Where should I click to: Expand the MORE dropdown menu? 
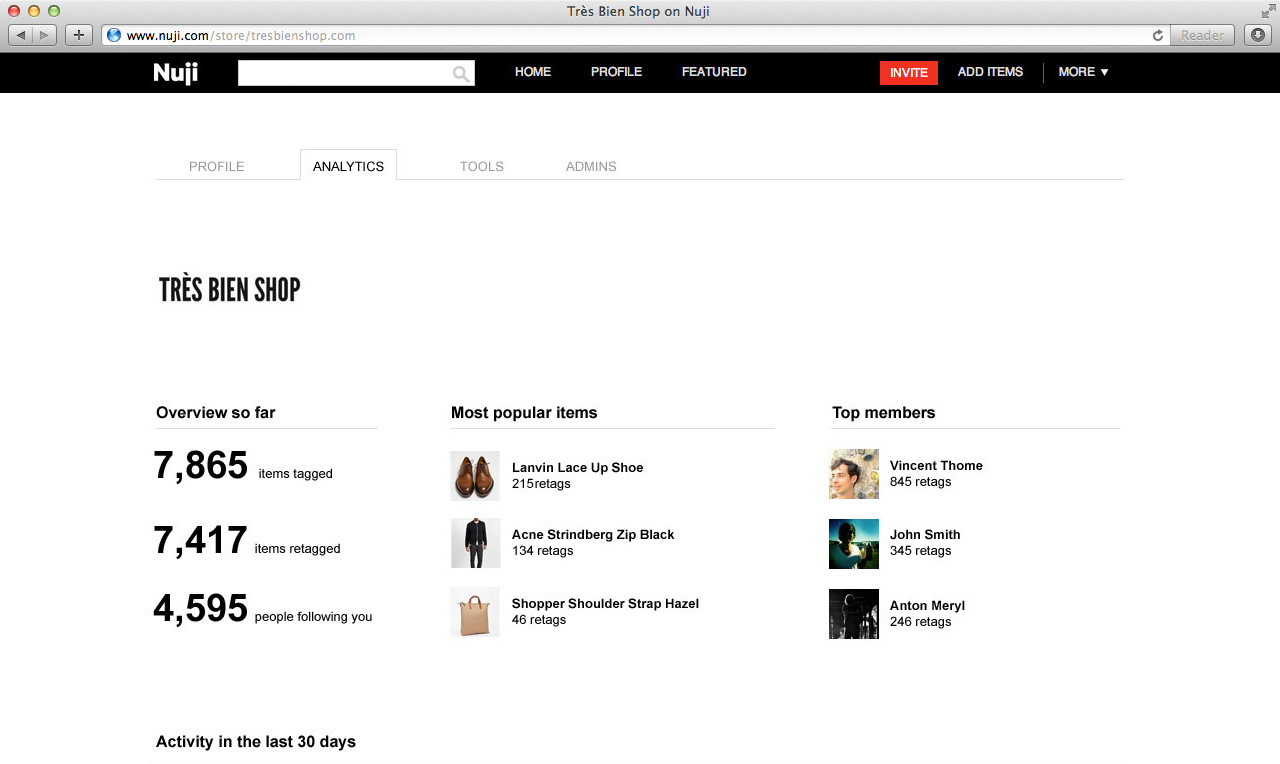[1084, 72]
